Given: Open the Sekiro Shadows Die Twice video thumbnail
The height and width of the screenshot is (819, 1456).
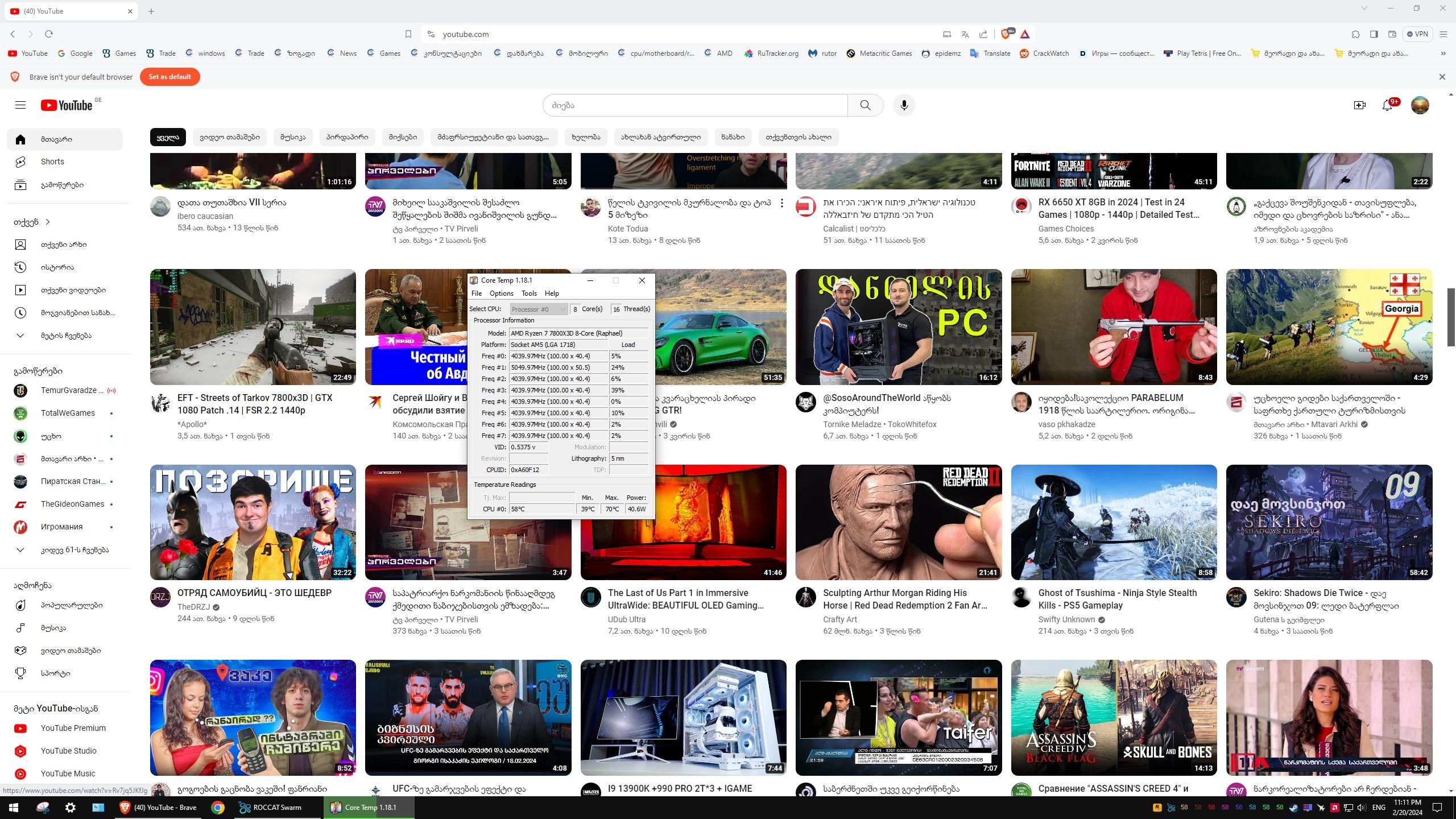Looking at the screenshot, I should tap(1329, 522).
